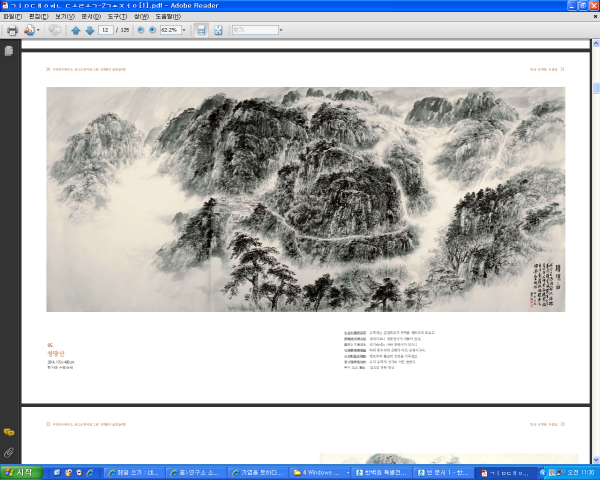This screenshot has width=600, height=480.
Task: Click the Print icon in toolbar
Action: tap(12, 30)
